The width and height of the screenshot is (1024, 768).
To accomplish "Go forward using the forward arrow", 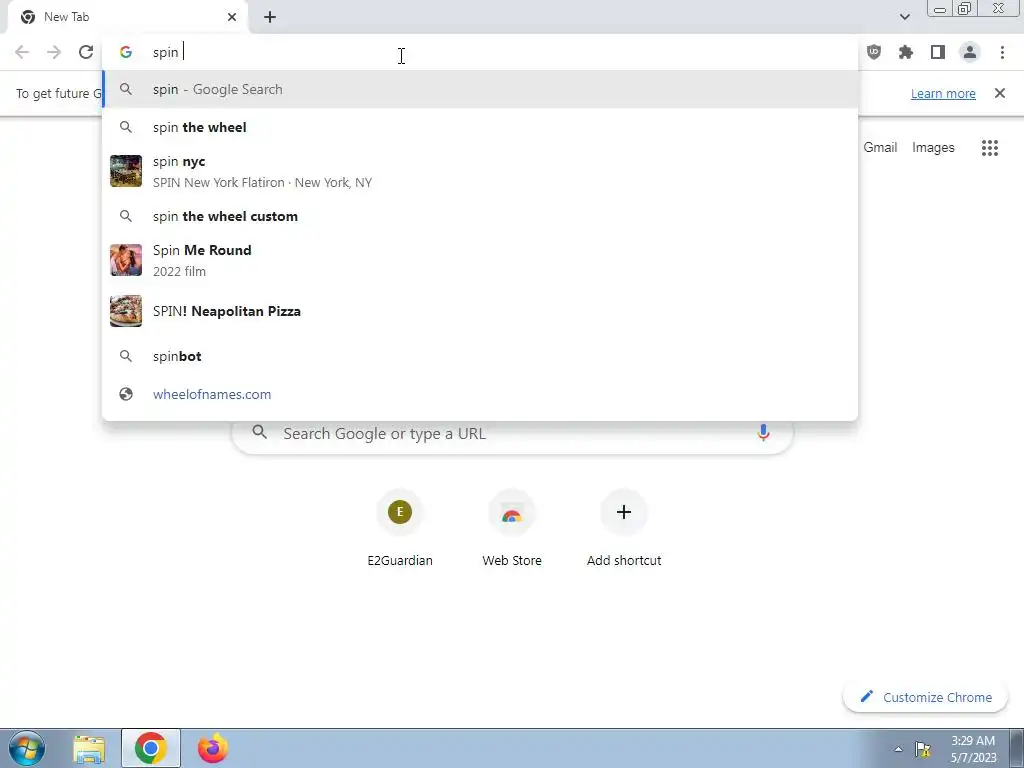I will click(x=54, y=52).
